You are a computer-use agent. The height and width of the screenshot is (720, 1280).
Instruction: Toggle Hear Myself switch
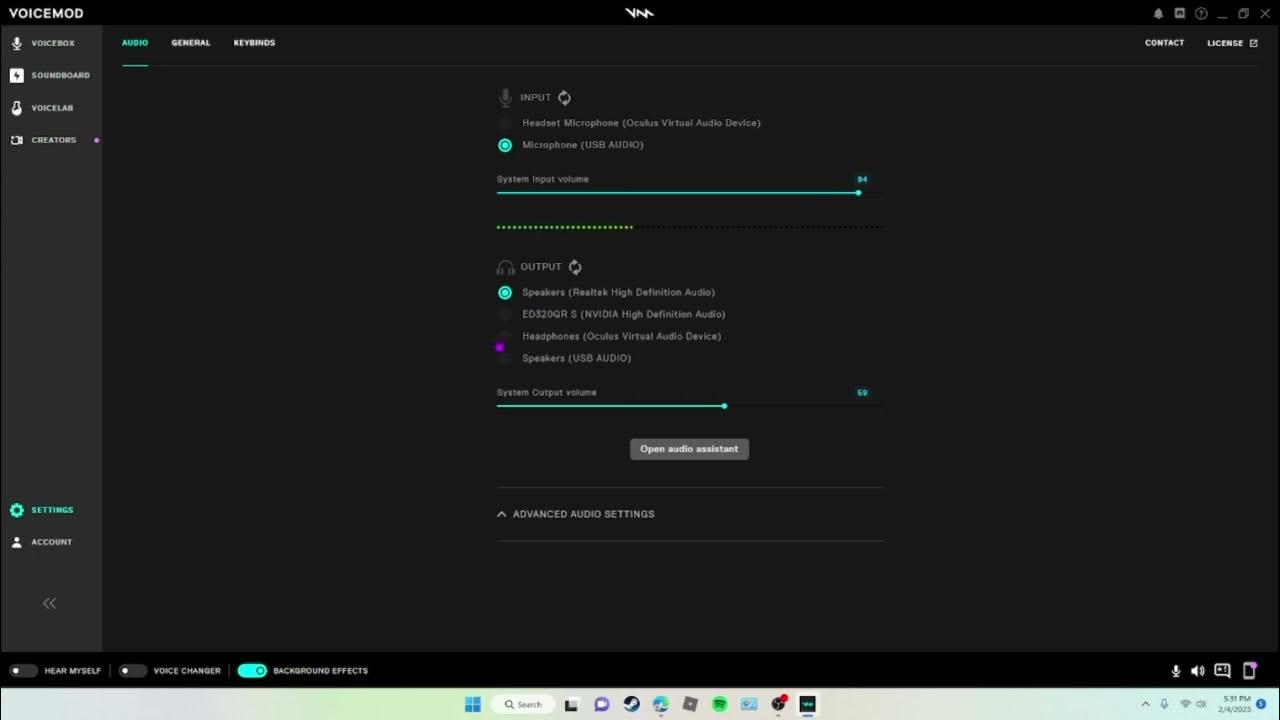pos(23,671)
